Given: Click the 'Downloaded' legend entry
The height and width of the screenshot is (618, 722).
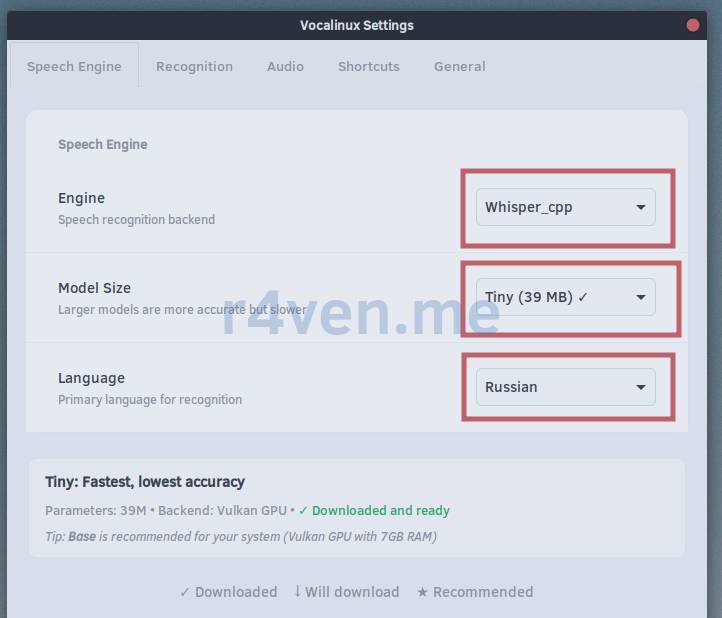Looking at the screenshot, I should (x=229, y=592).
